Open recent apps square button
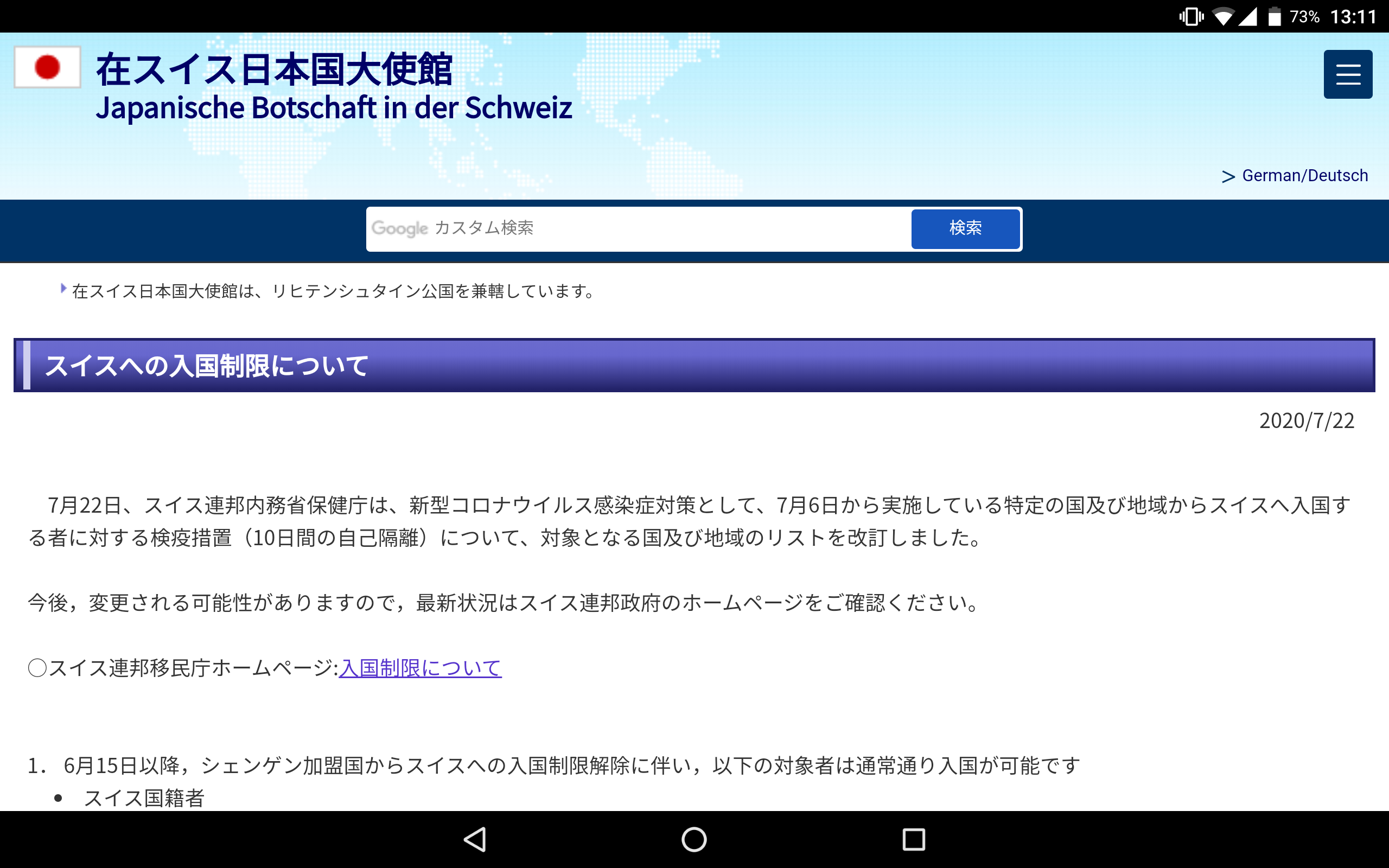 coord(913,839)
